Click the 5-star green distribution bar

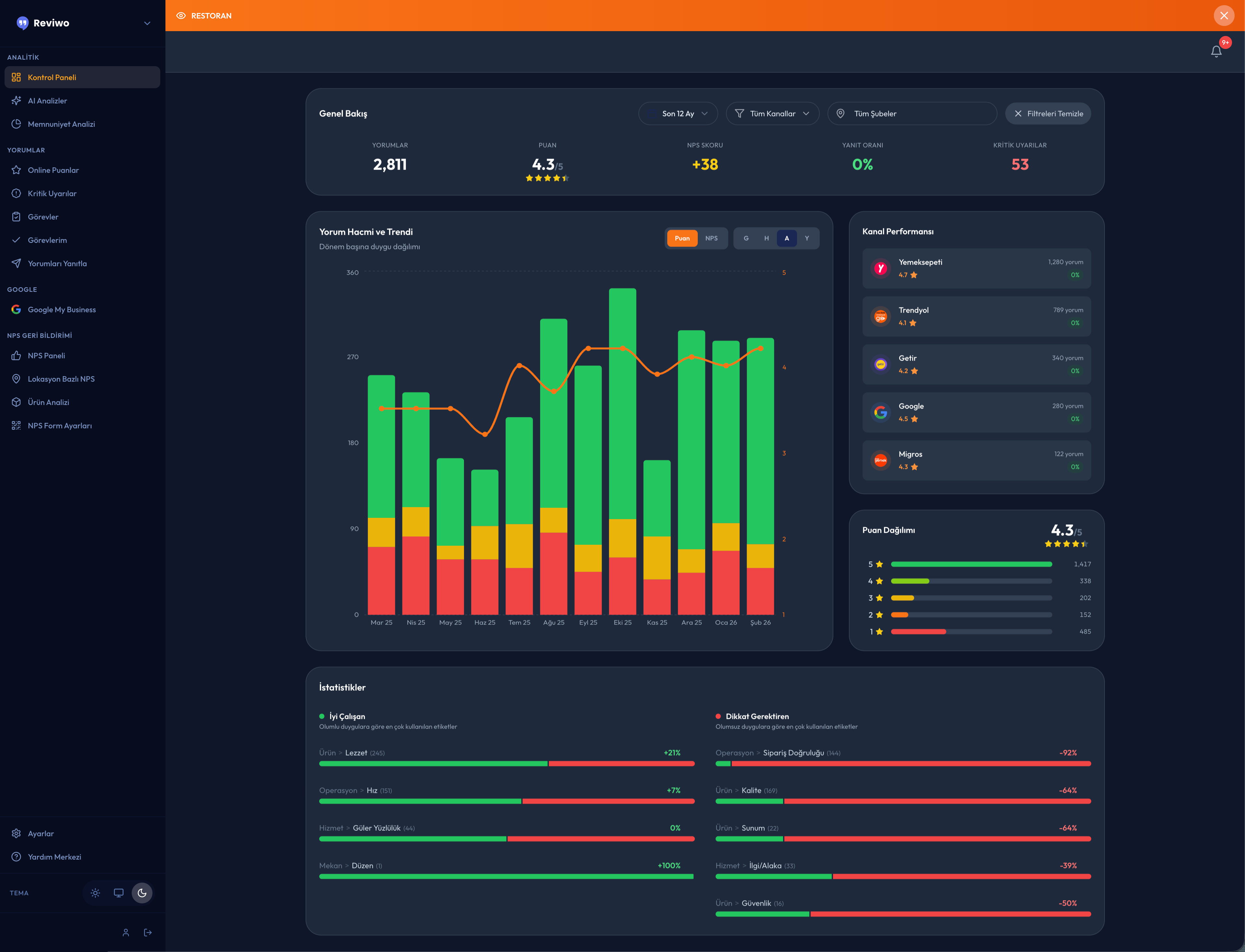point(971,565)
